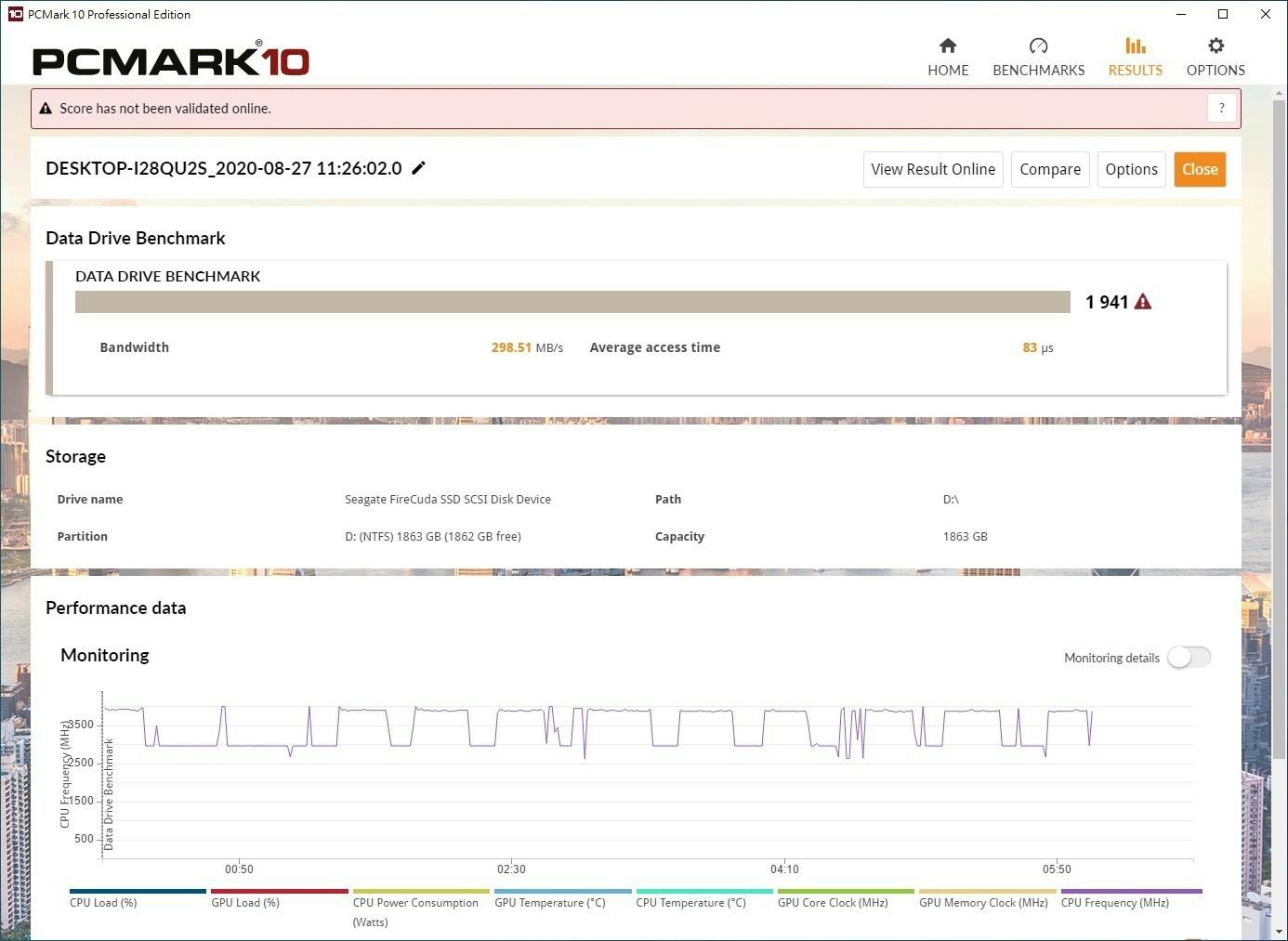Click the GPU Load (%) red swatch
The image size is (1288, 941).
coord(279,891)
